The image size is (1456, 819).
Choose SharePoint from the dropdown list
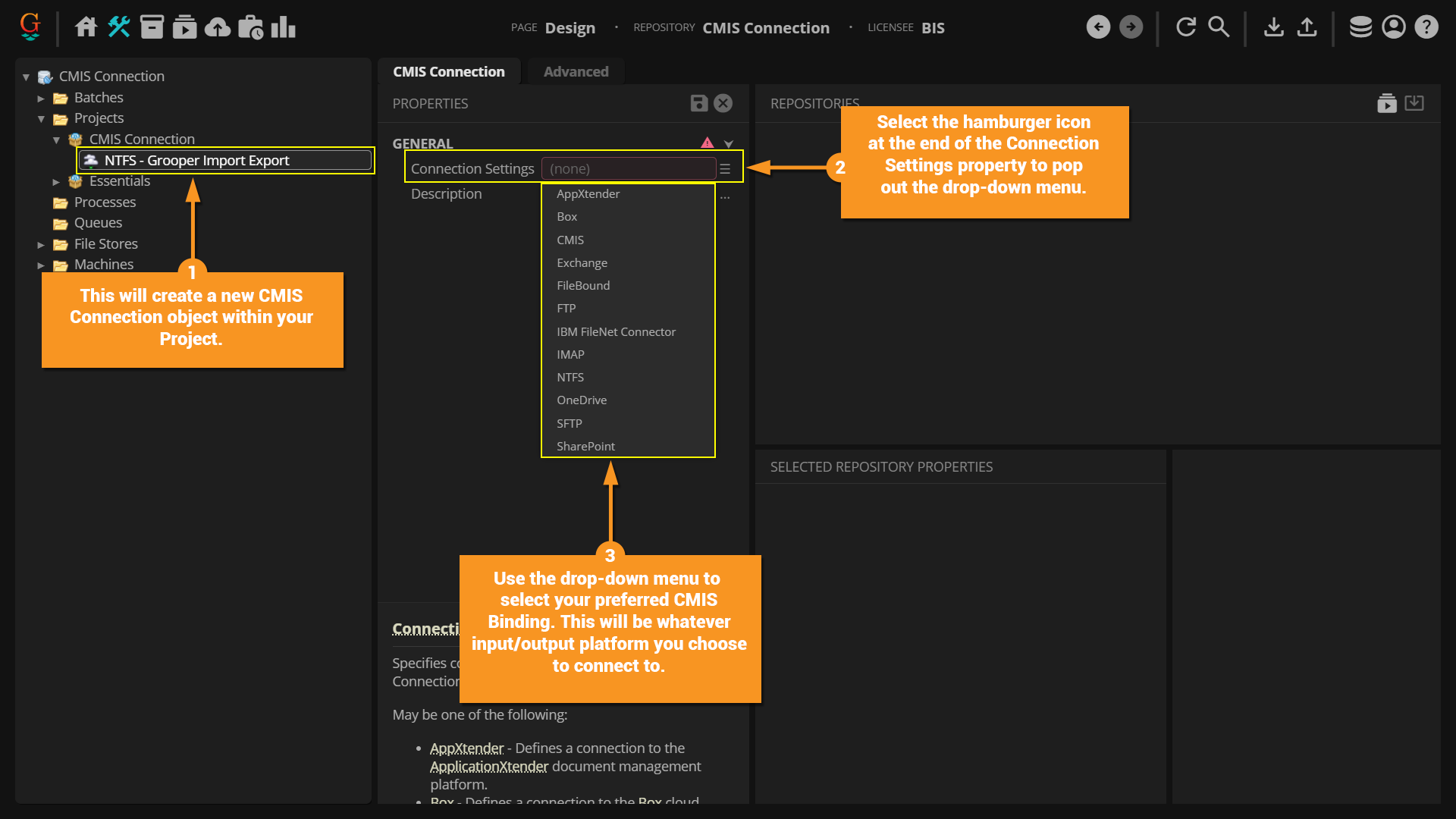(585, 447)
